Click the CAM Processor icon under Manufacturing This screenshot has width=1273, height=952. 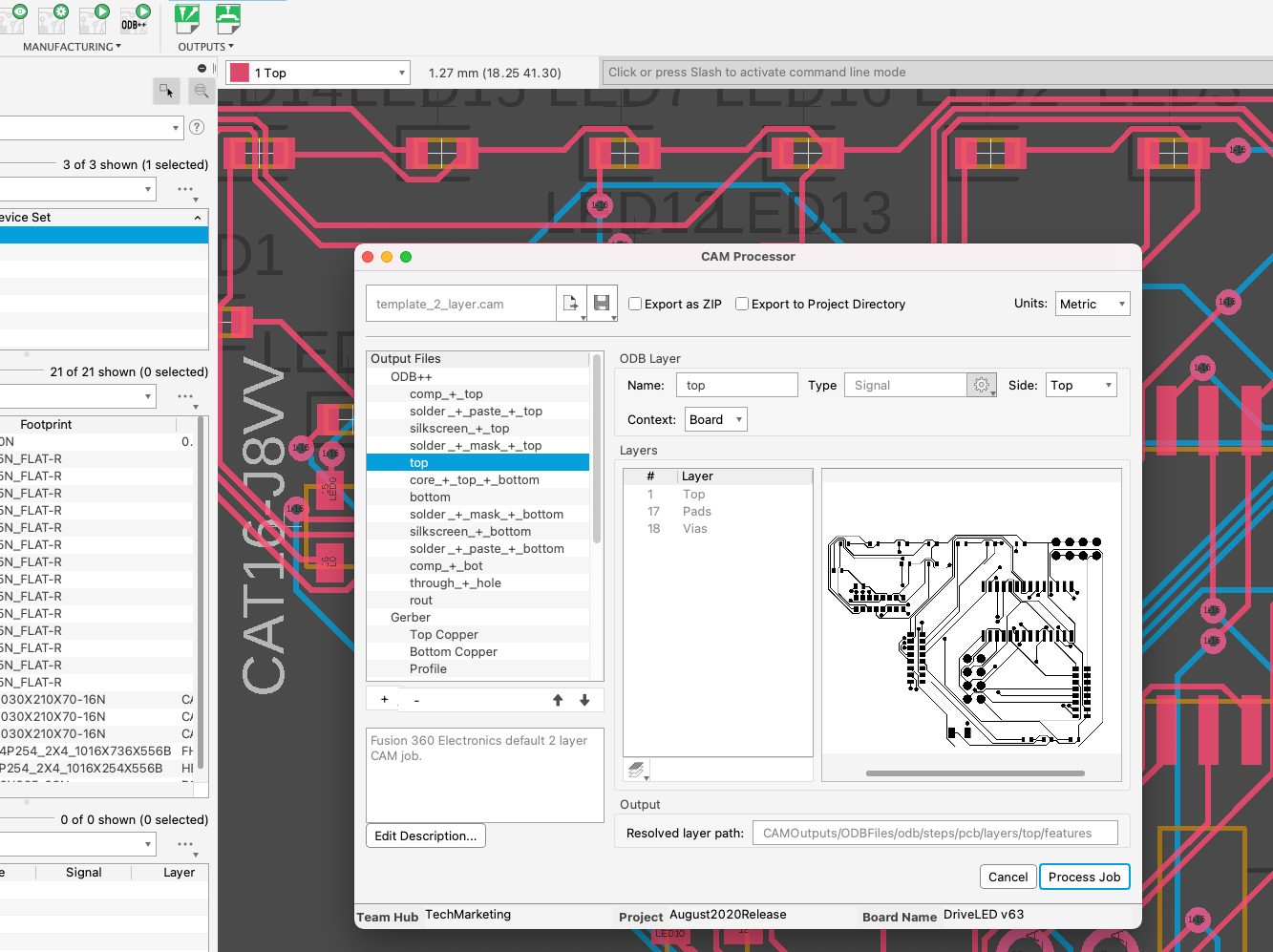coord(91,19)
